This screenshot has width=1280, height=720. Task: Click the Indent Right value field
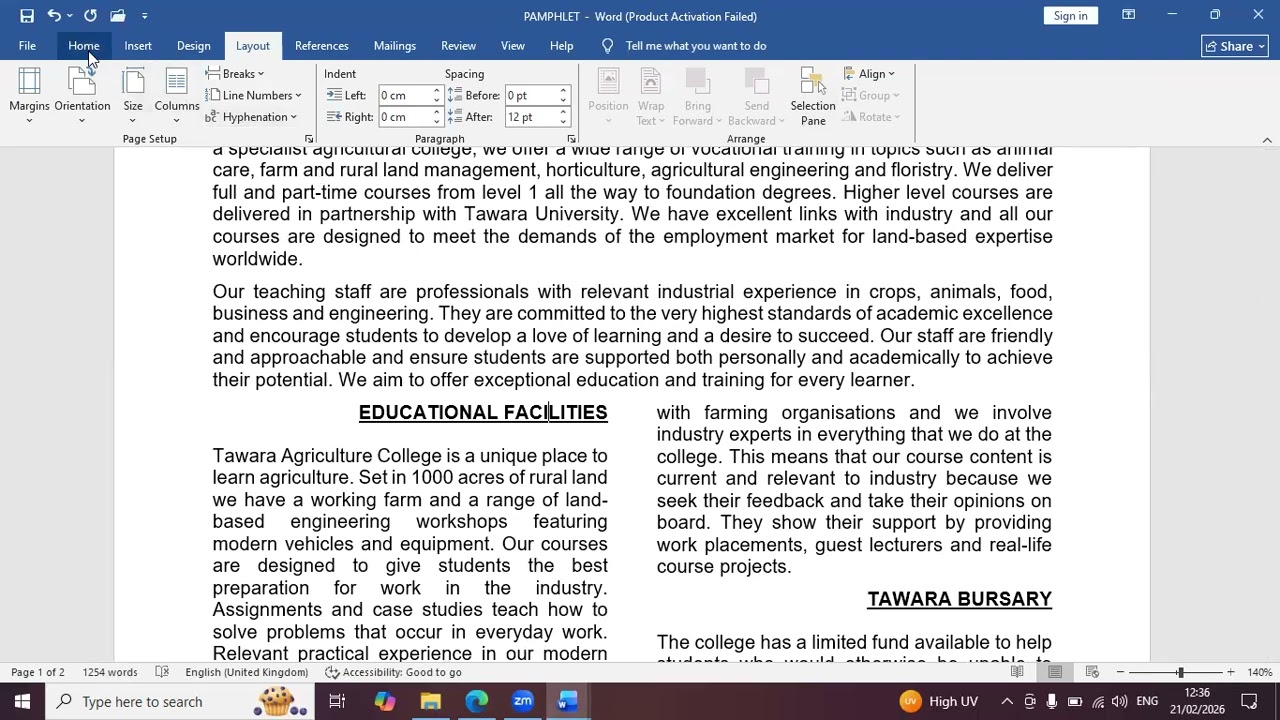[403, 117]
